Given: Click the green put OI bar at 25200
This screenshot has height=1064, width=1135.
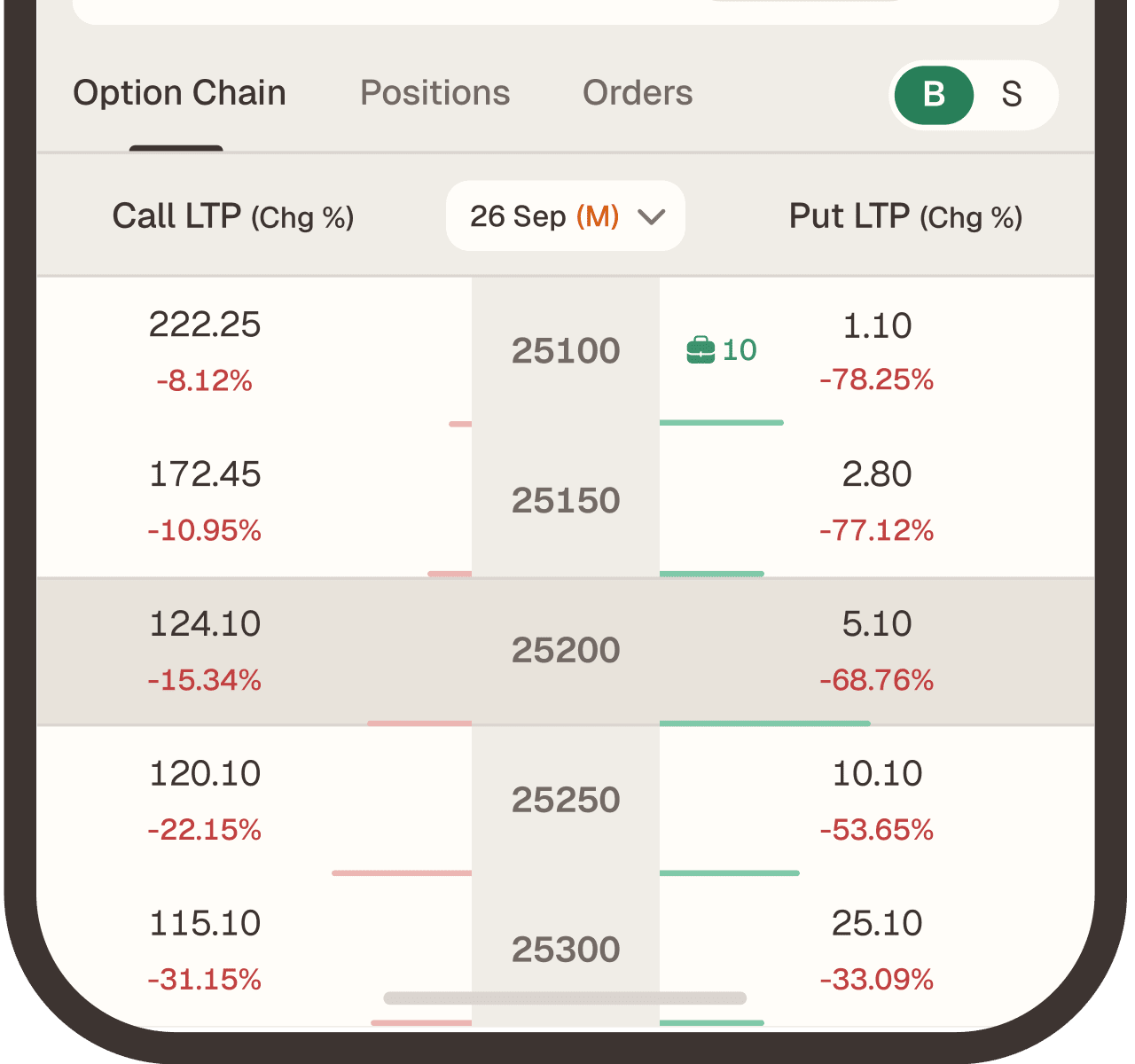Looking at the screenshot, I should (764, 724).
